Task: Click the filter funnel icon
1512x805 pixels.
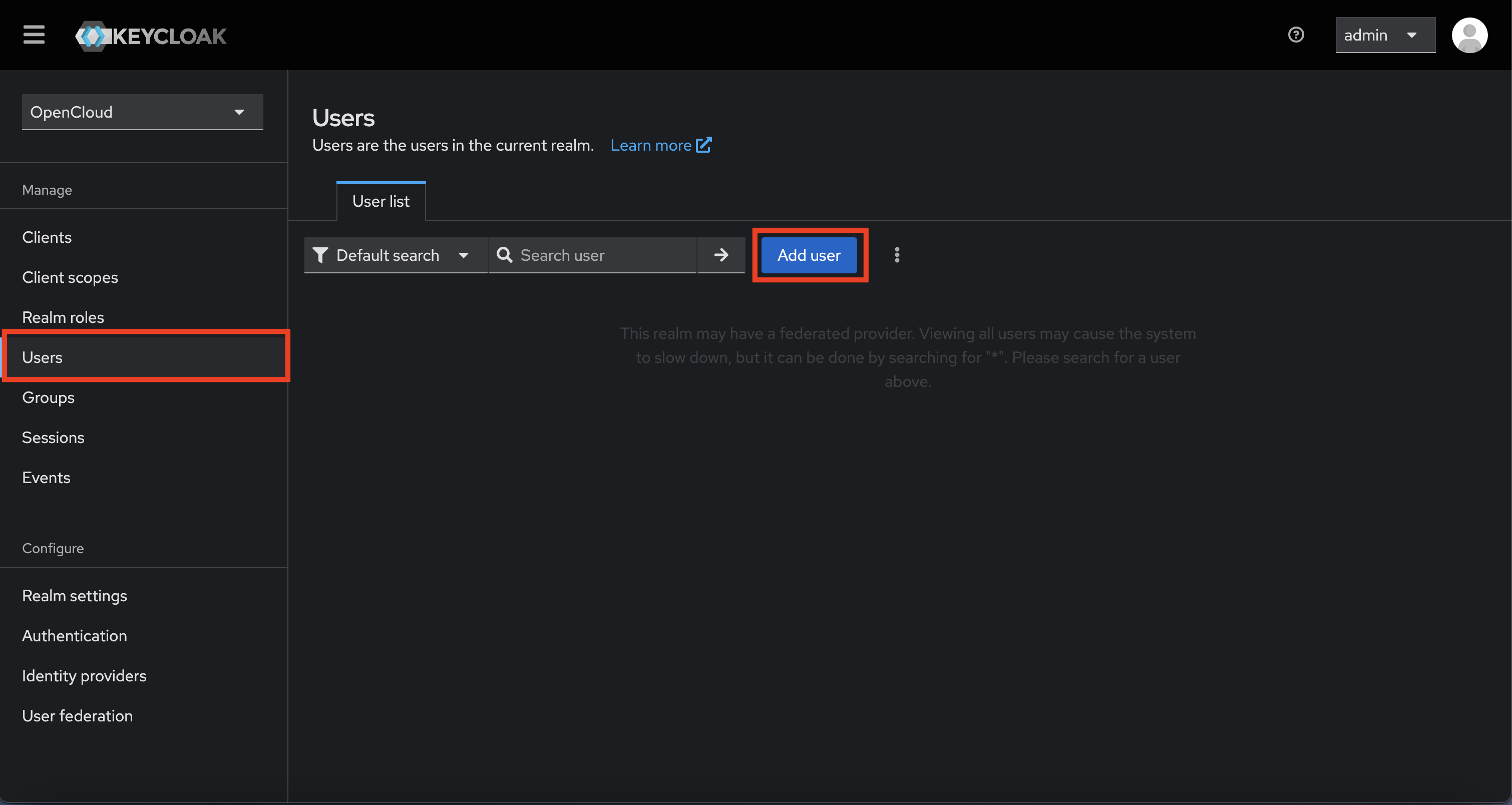Action: click(x=320, y=255)
